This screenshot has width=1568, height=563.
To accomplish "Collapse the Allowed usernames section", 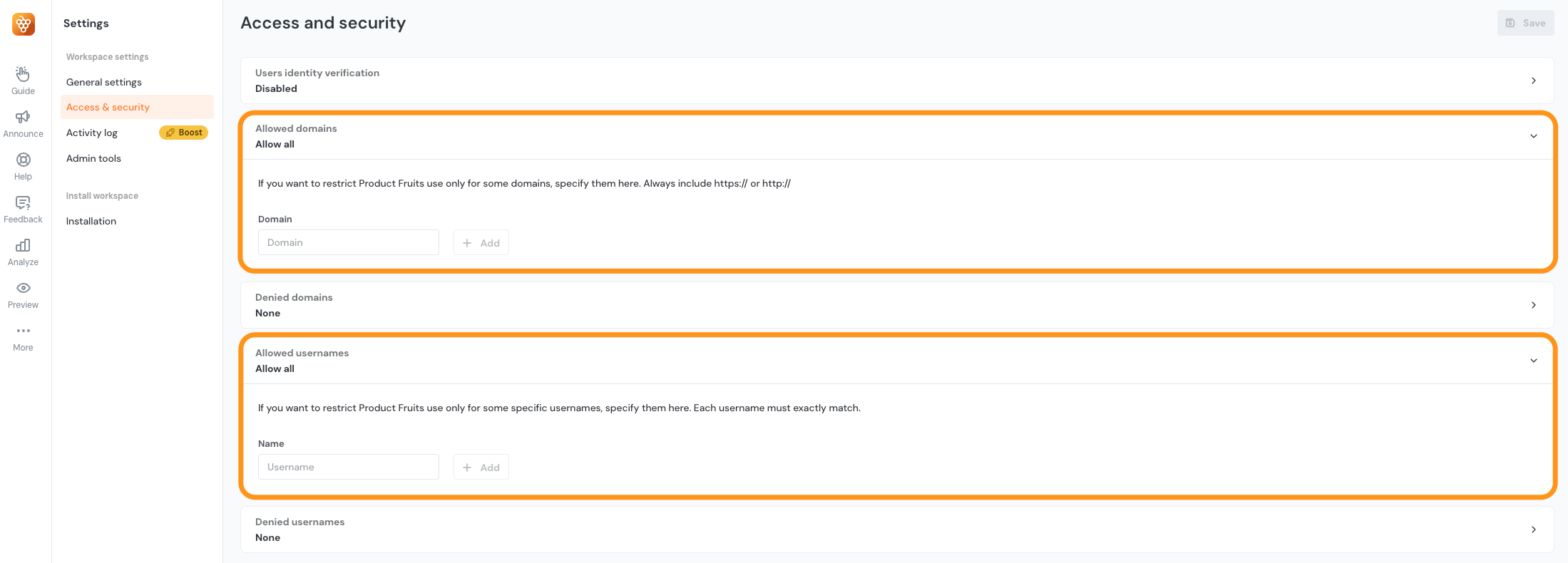I will point(1533,361).
